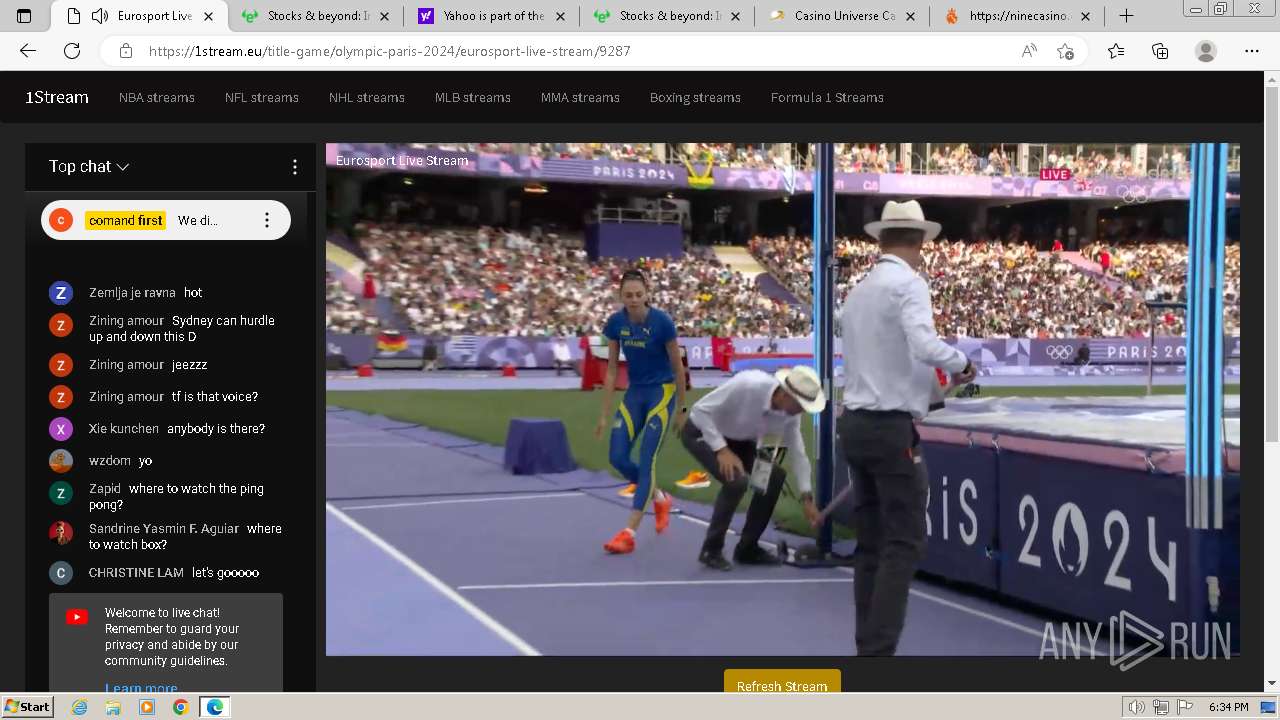Open NBA streams
Image resolution: width=1280 pixels, height=720 pixels.
[157, 97]
